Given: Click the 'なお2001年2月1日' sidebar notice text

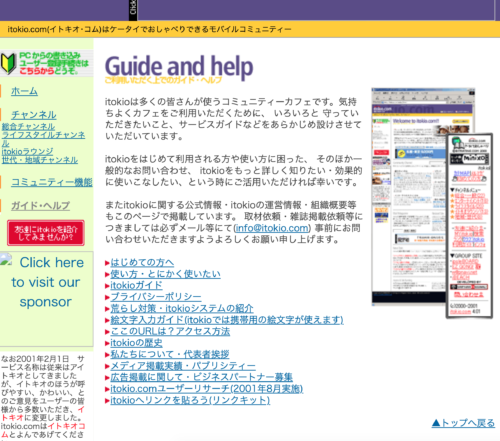Looking at the screenshot, I should [x=43, y=397].
